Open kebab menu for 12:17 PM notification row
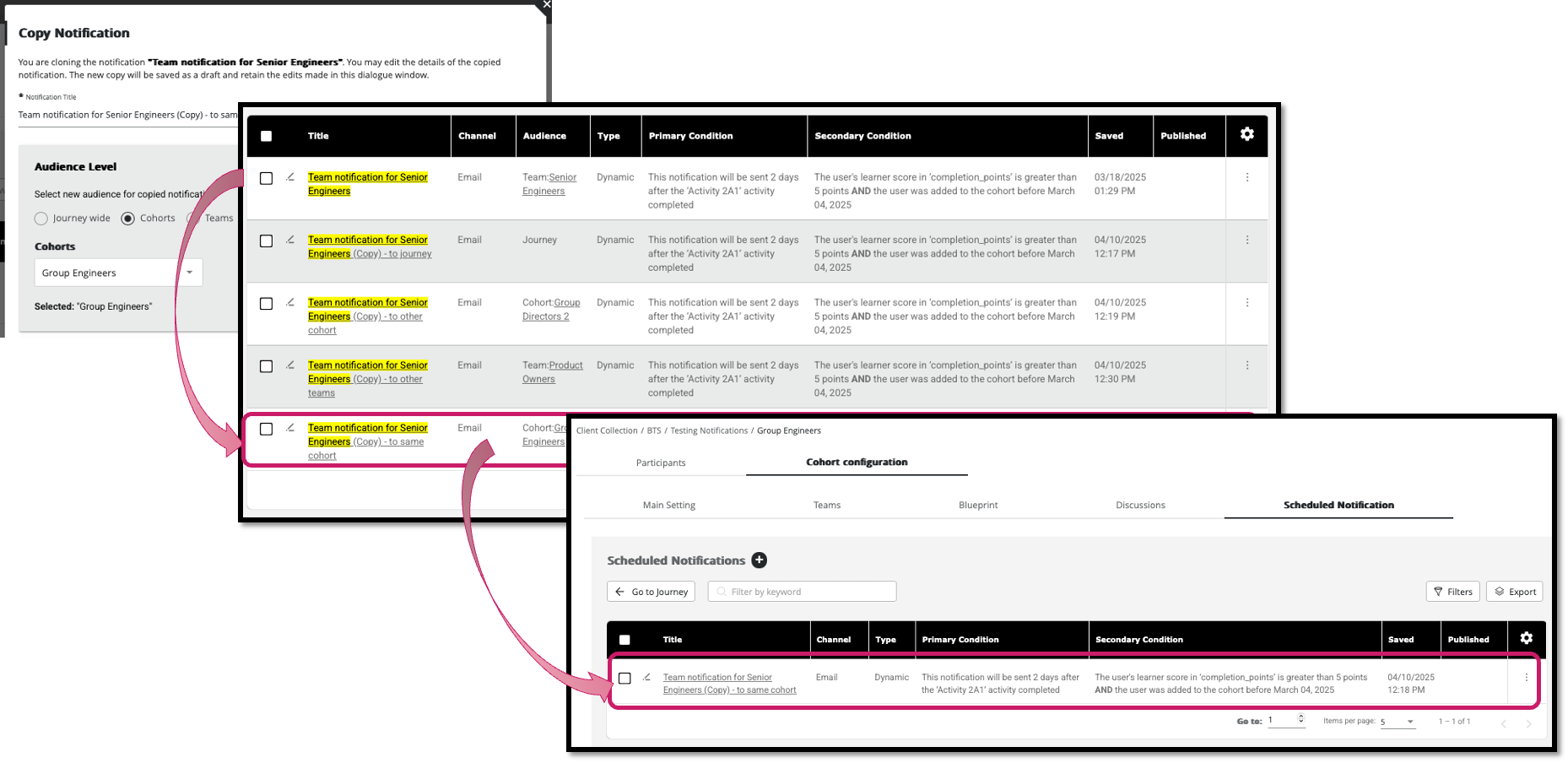The height and width of the screenshot is (763, 1568). [x=1246, y=240]
